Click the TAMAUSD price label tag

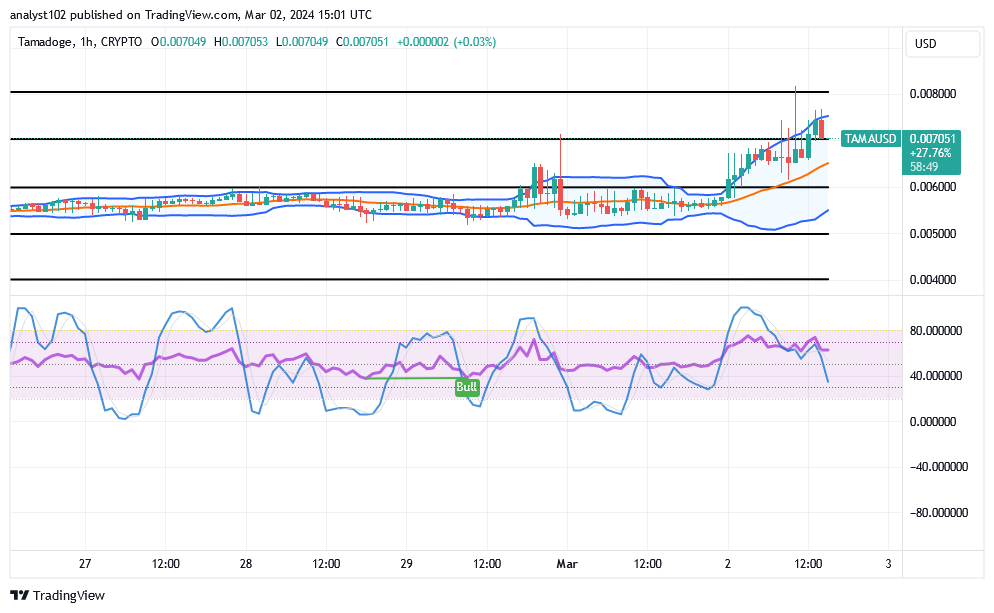click(x=870, y=139)
